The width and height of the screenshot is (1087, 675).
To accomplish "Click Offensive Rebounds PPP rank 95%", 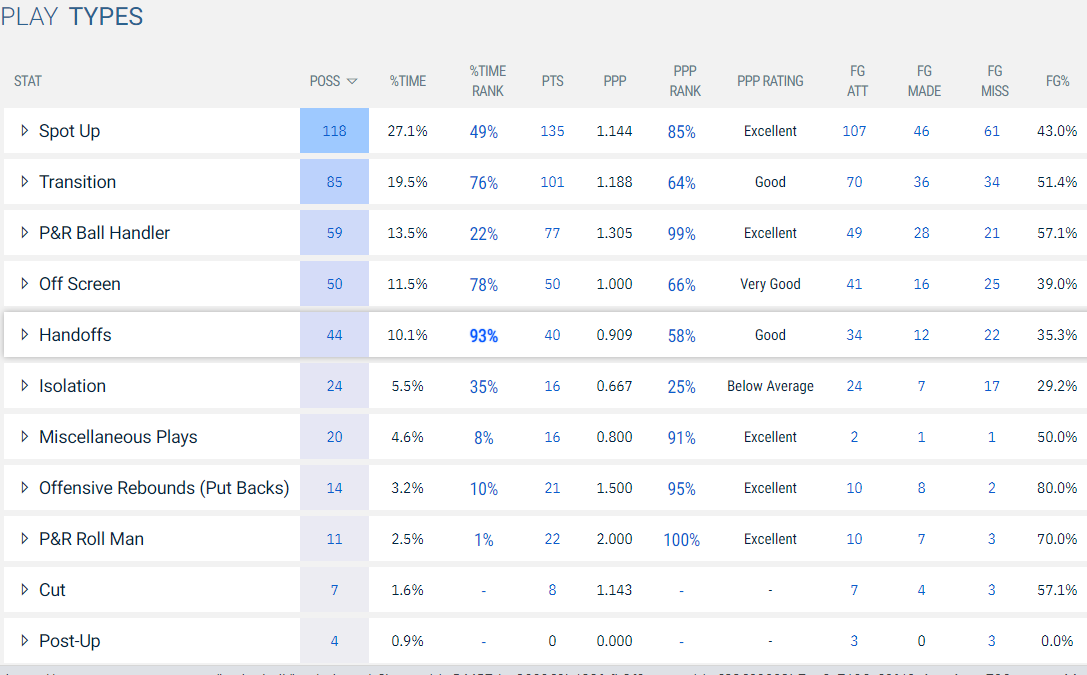I will point(681,489).
